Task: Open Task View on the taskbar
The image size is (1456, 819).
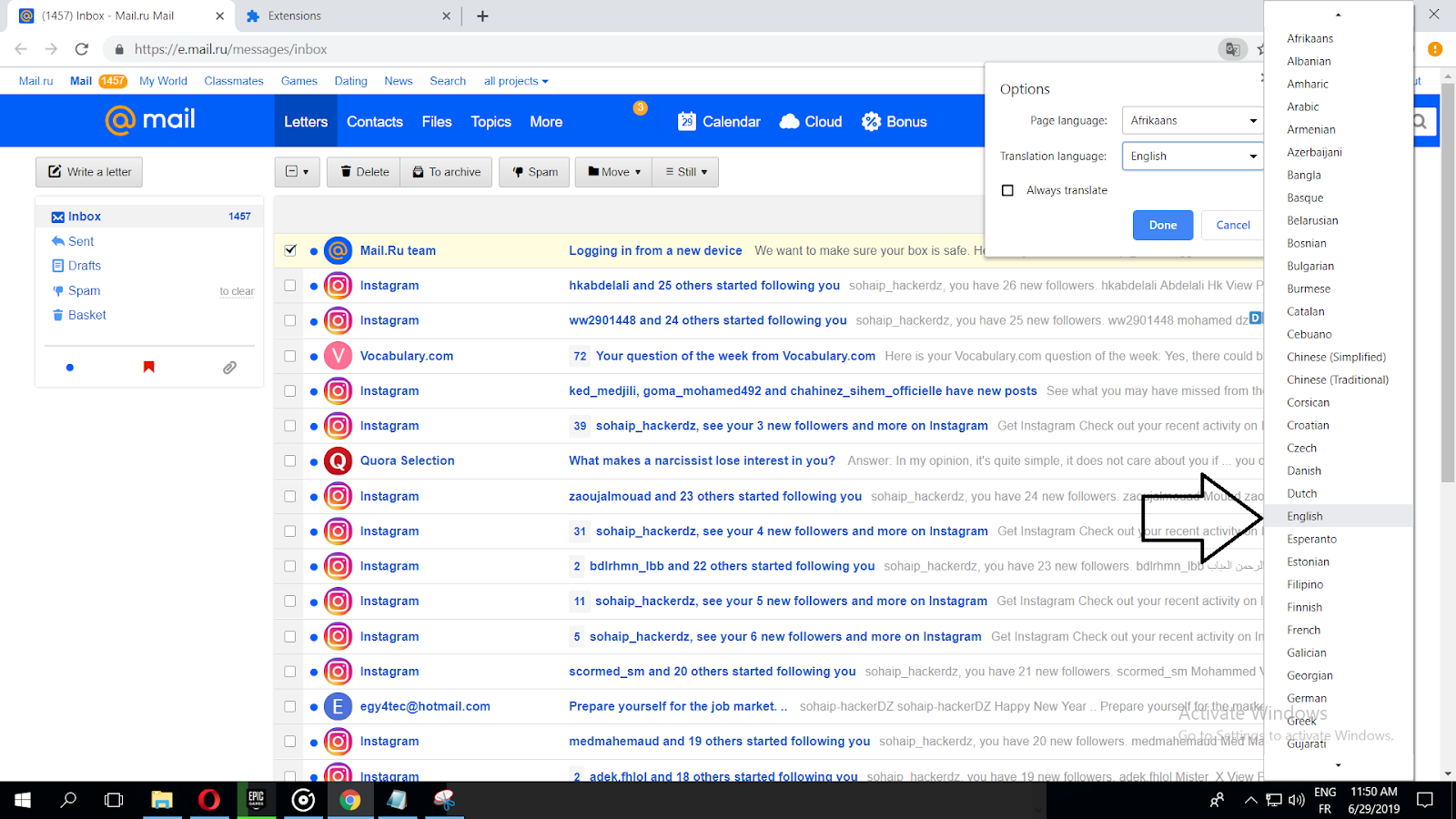Action: point(114,800)
